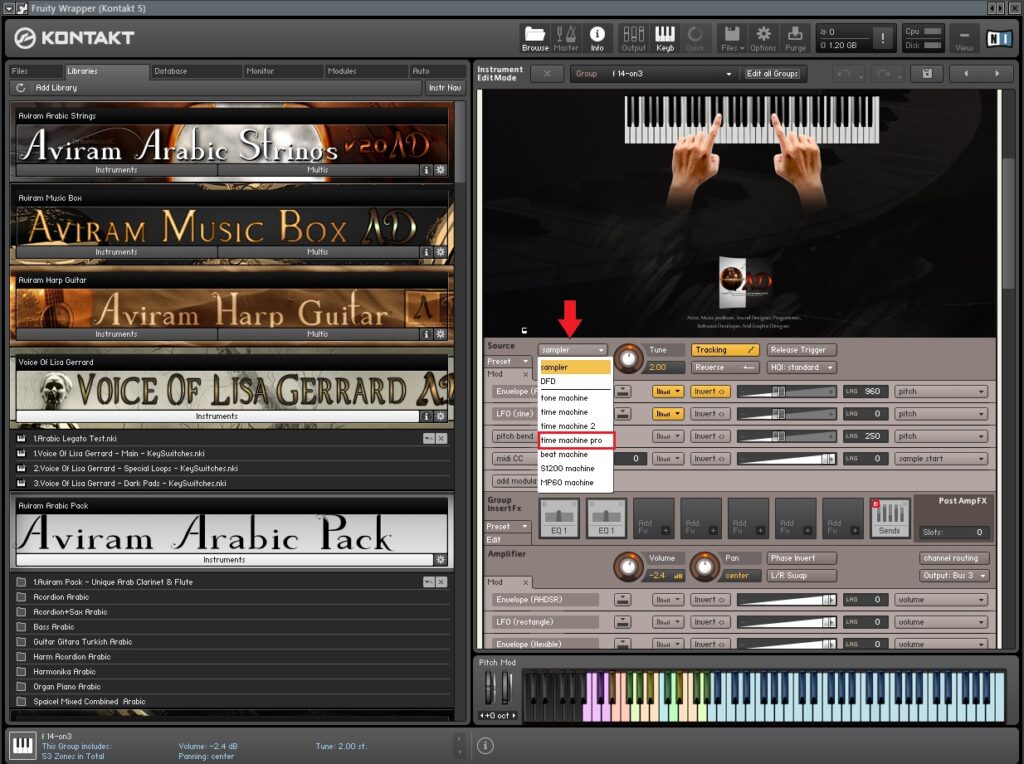Click the info icon in status bar
This screenshot has width=1024, height=764.
pos(485,745)
